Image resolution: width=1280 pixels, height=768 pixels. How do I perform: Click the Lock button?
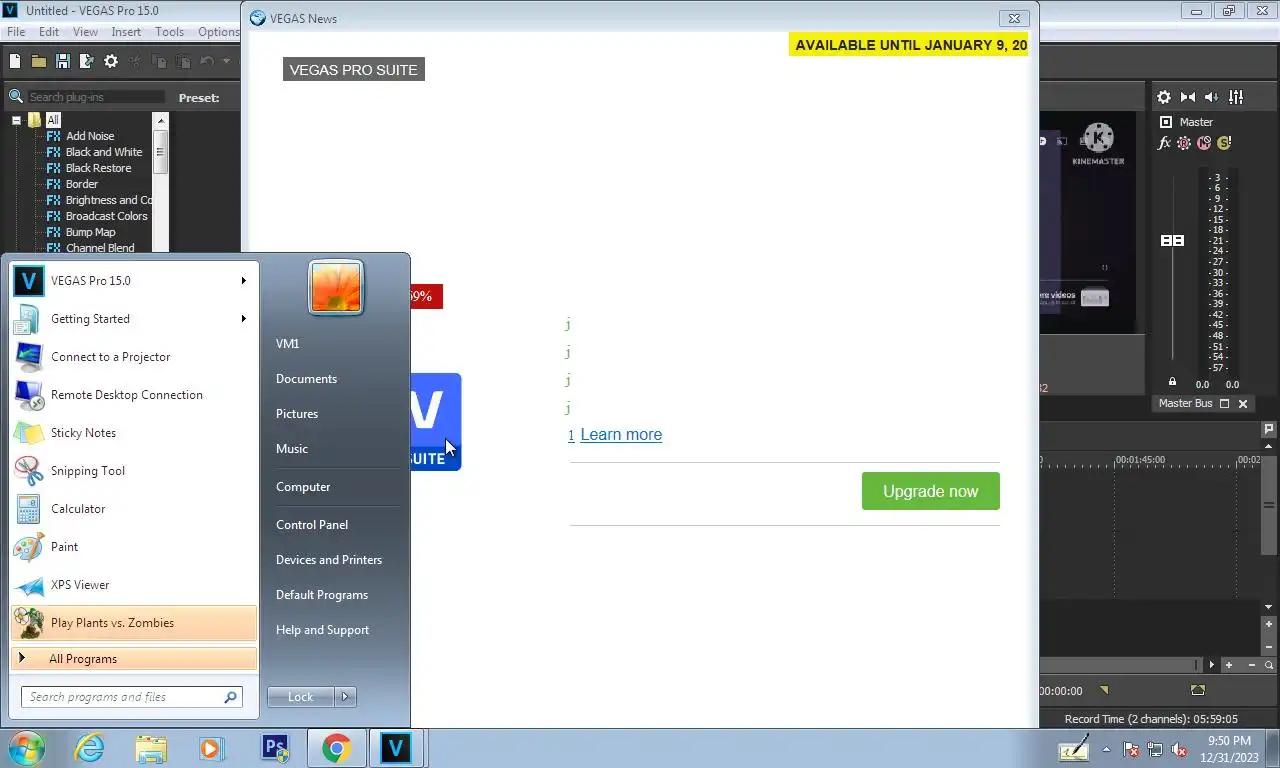[x=300, y=697]
